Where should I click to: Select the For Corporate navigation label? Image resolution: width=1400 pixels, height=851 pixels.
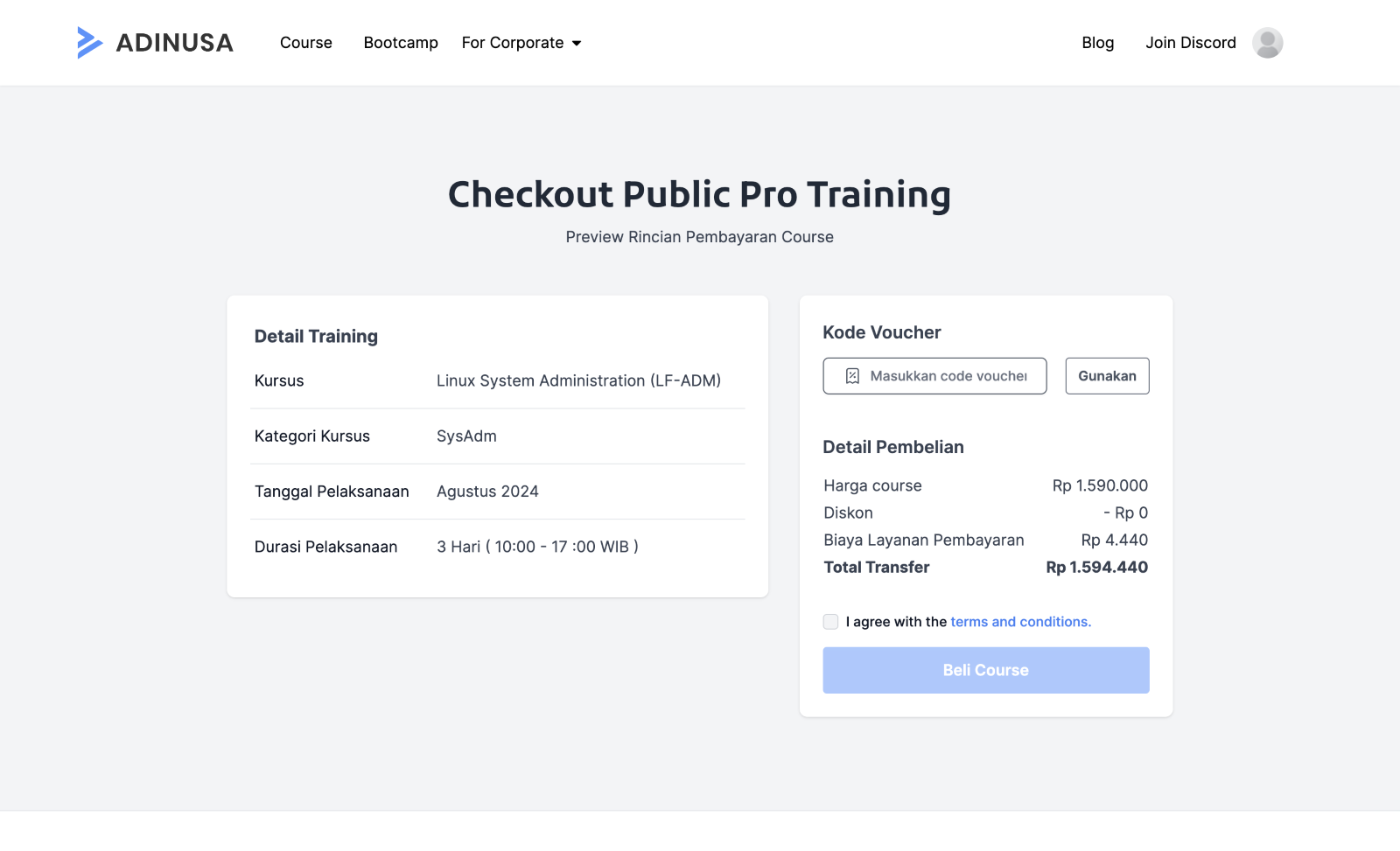(513, 43)
